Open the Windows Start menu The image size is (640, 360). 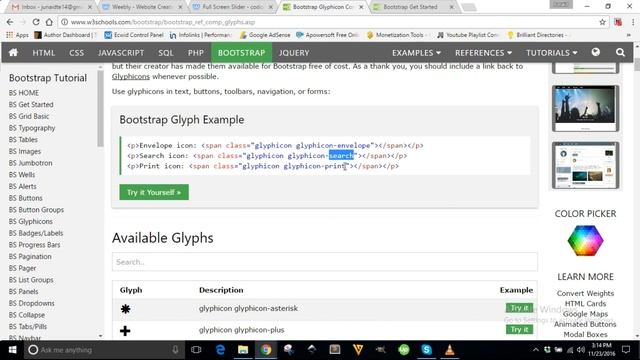click(x=12, y=350)
